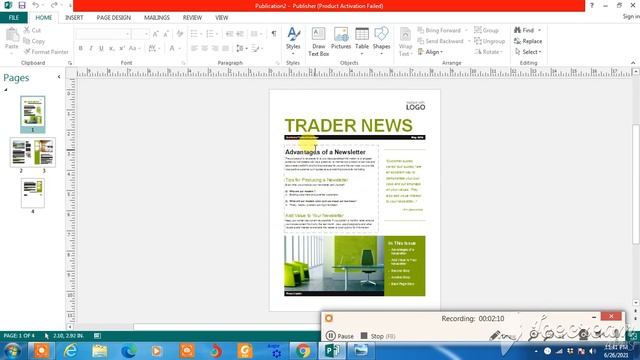The height and width of the screenshot is (360, 640).
Task: Open the Select dropdown
Action: [528, 52]
